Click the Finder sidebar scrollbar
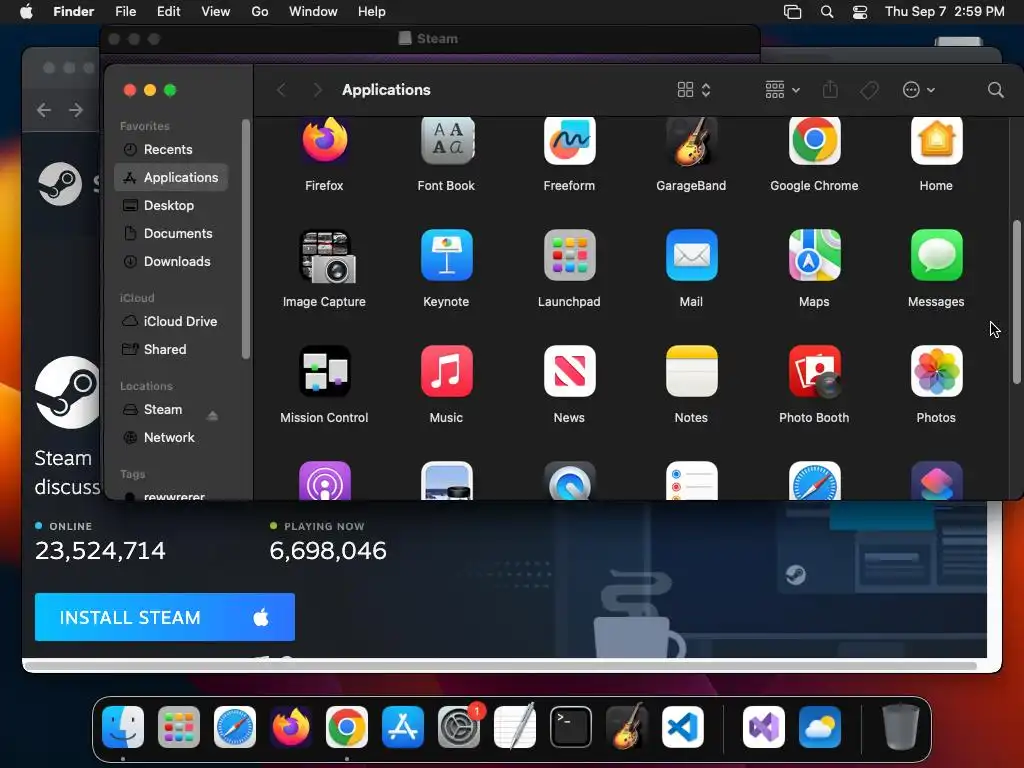This screenshot has width=1024, height=768. click(246, 240)
